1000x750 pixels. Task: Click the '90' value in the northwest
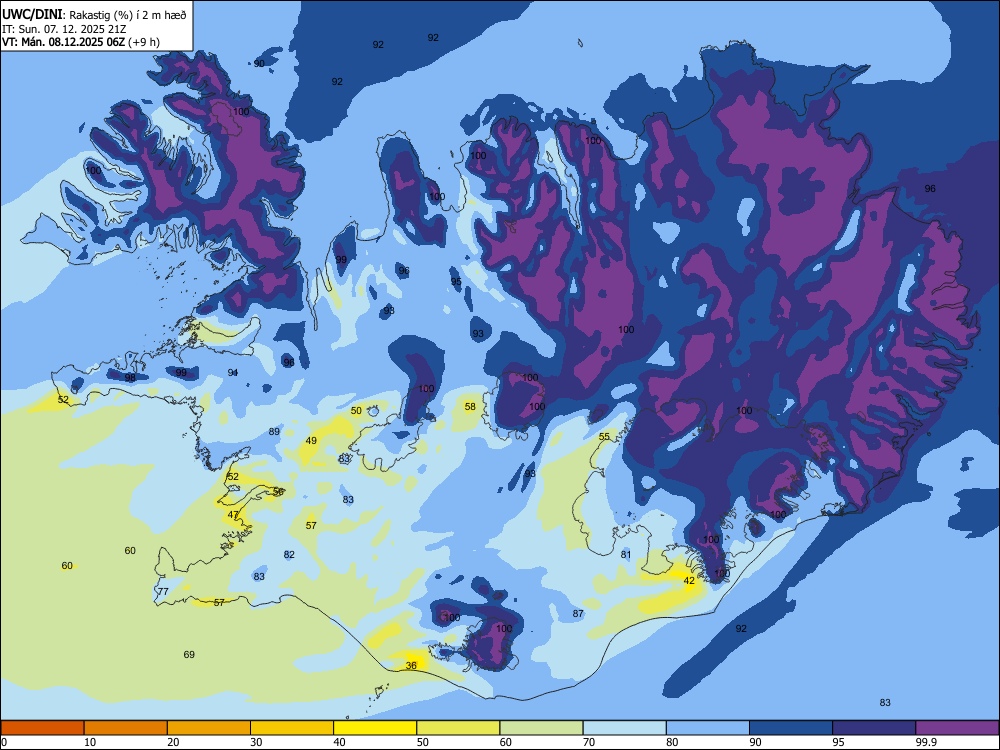tap(259, 63)
